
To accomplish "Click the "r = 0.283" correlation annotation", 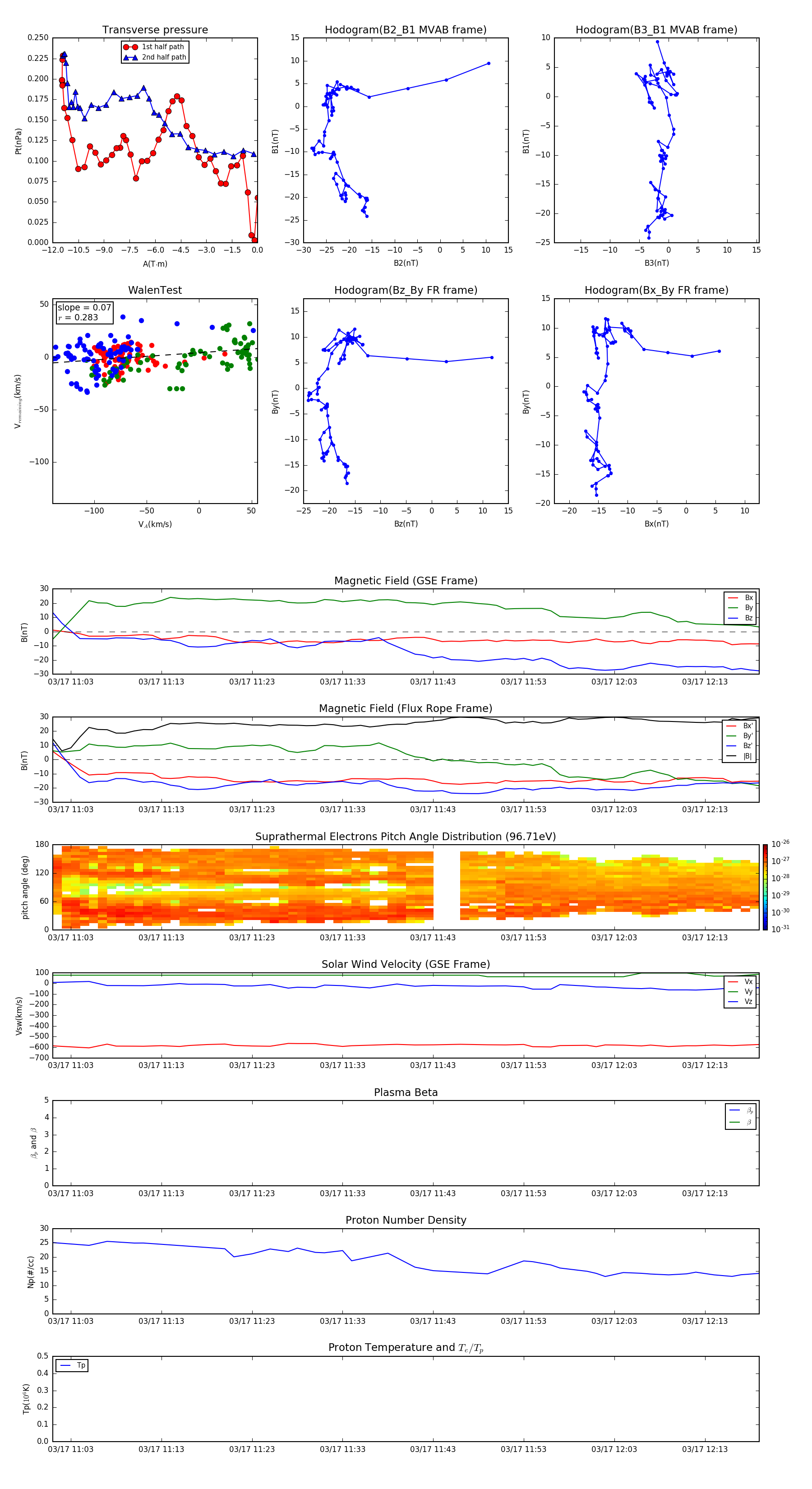I will click(78, 317).
